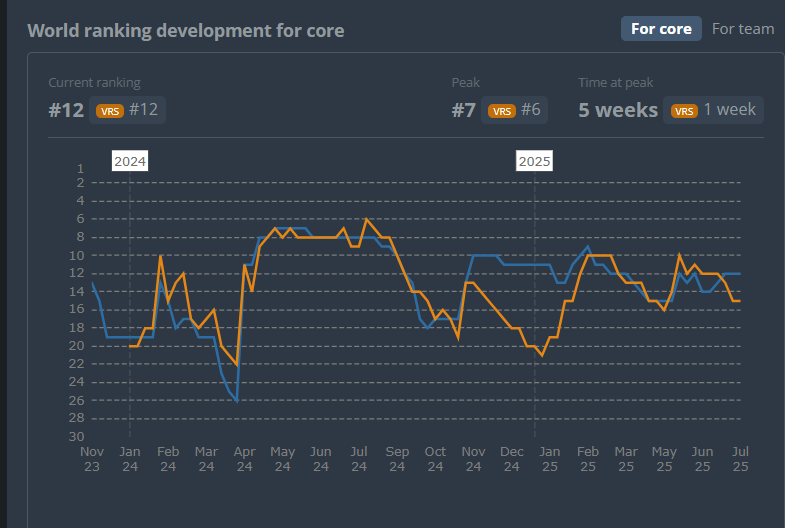
Task: Switch to the For core tab
Action: (661, 29)
